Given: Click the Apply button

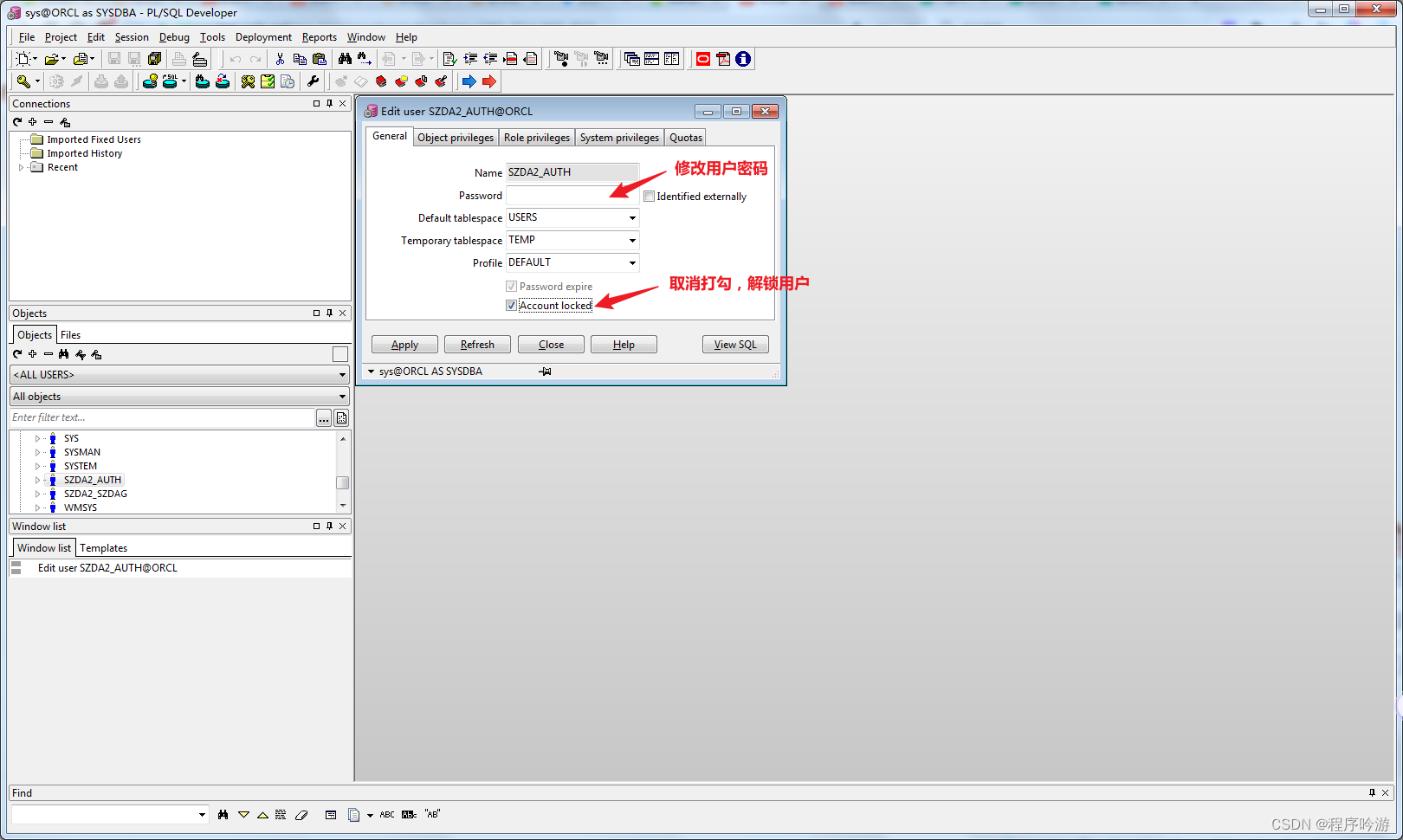Looking at the screenshot, I should point(404,345).
